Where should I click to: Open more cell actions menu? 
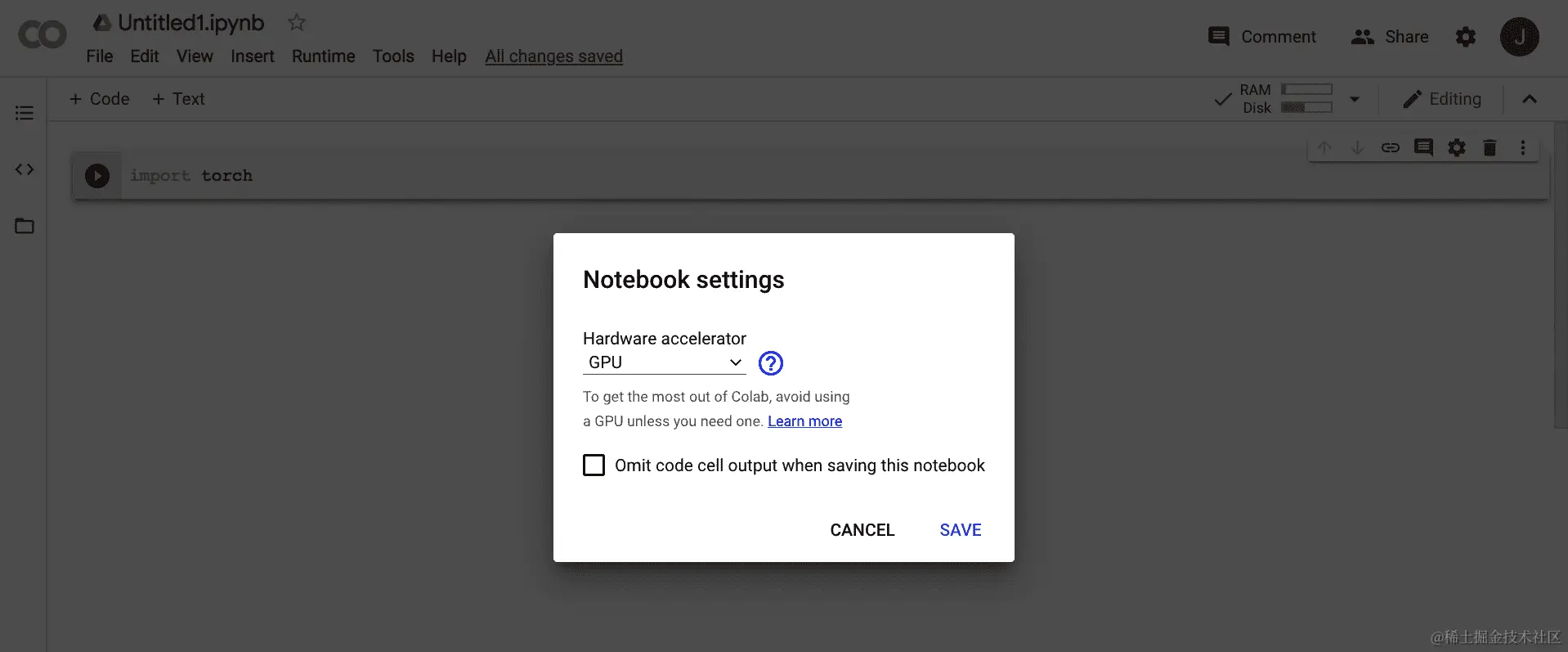(1522, 147)
